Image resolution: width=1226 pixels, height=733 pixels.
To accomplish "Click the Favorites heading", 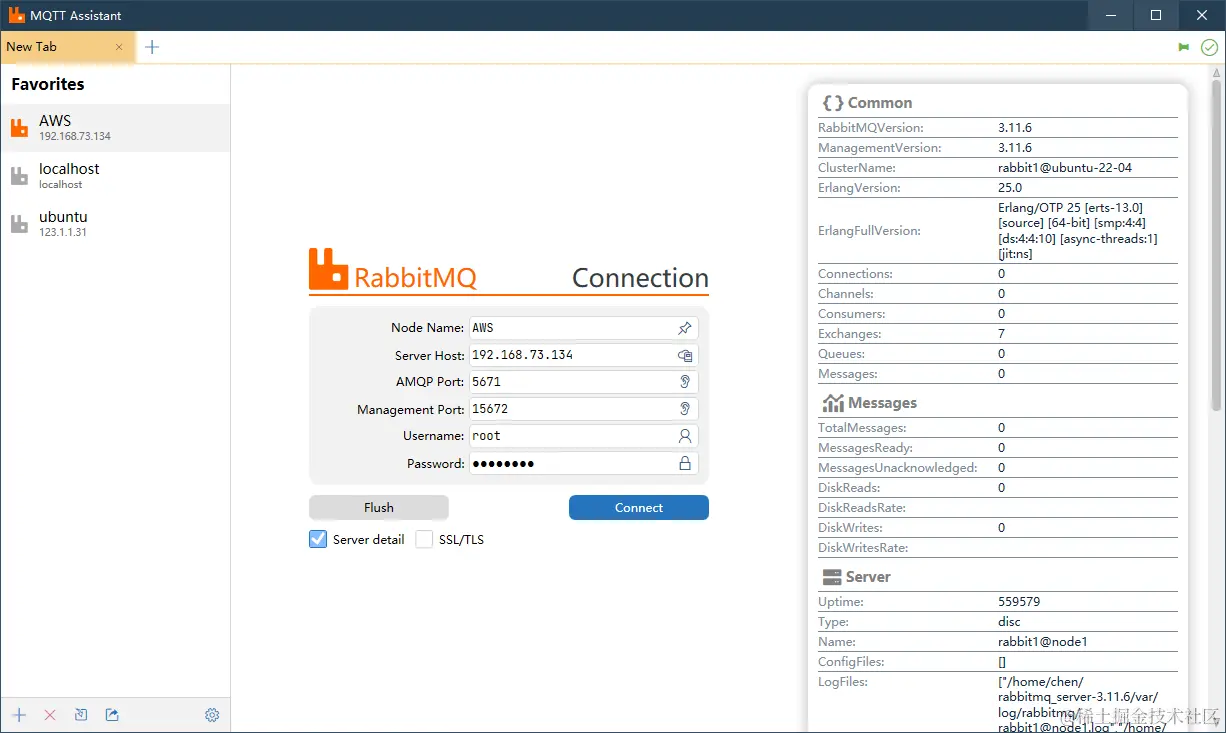I will point(48,85).
